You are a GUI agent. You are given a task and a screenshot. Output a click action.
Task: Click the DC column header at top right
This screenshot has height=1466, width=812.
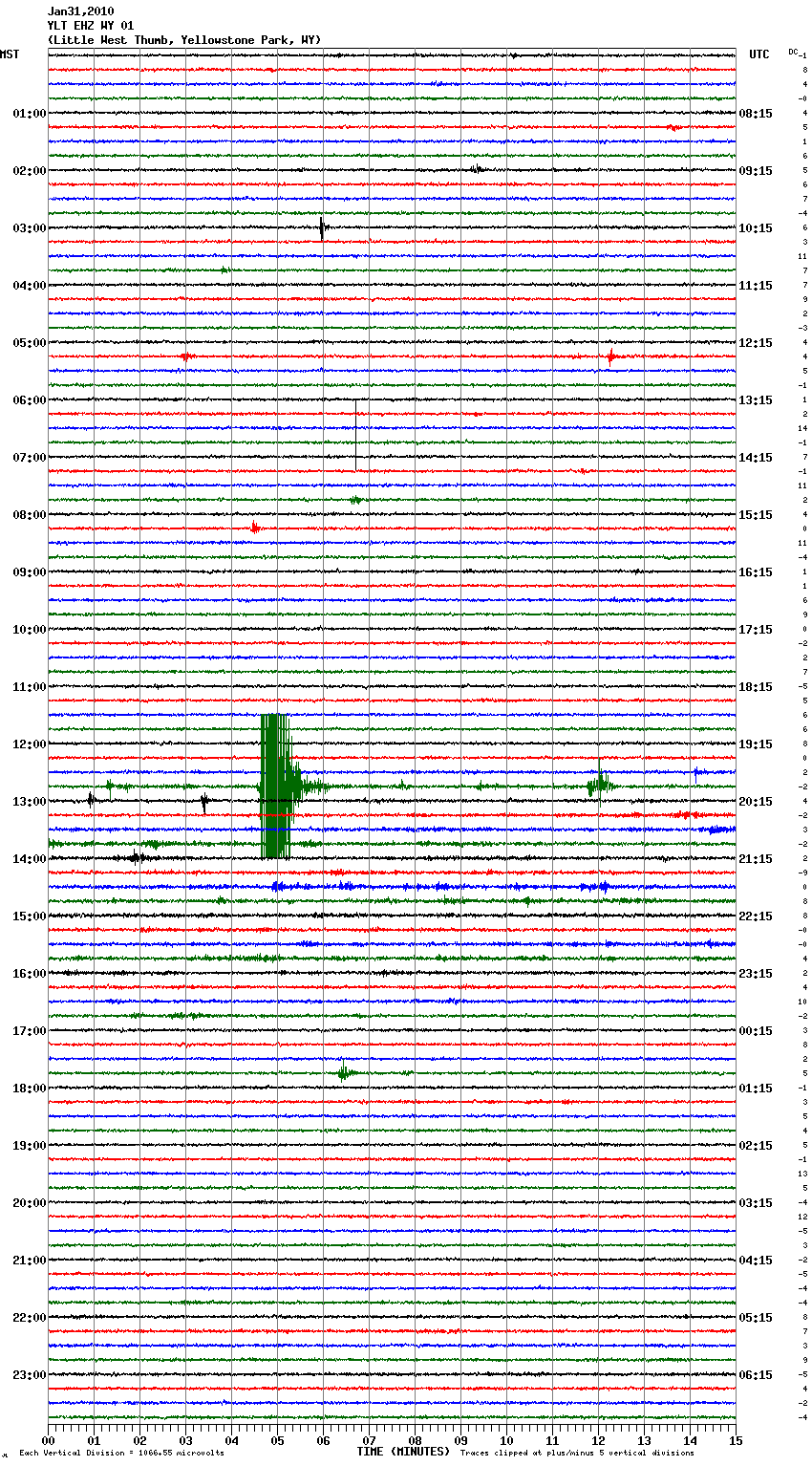793,52
